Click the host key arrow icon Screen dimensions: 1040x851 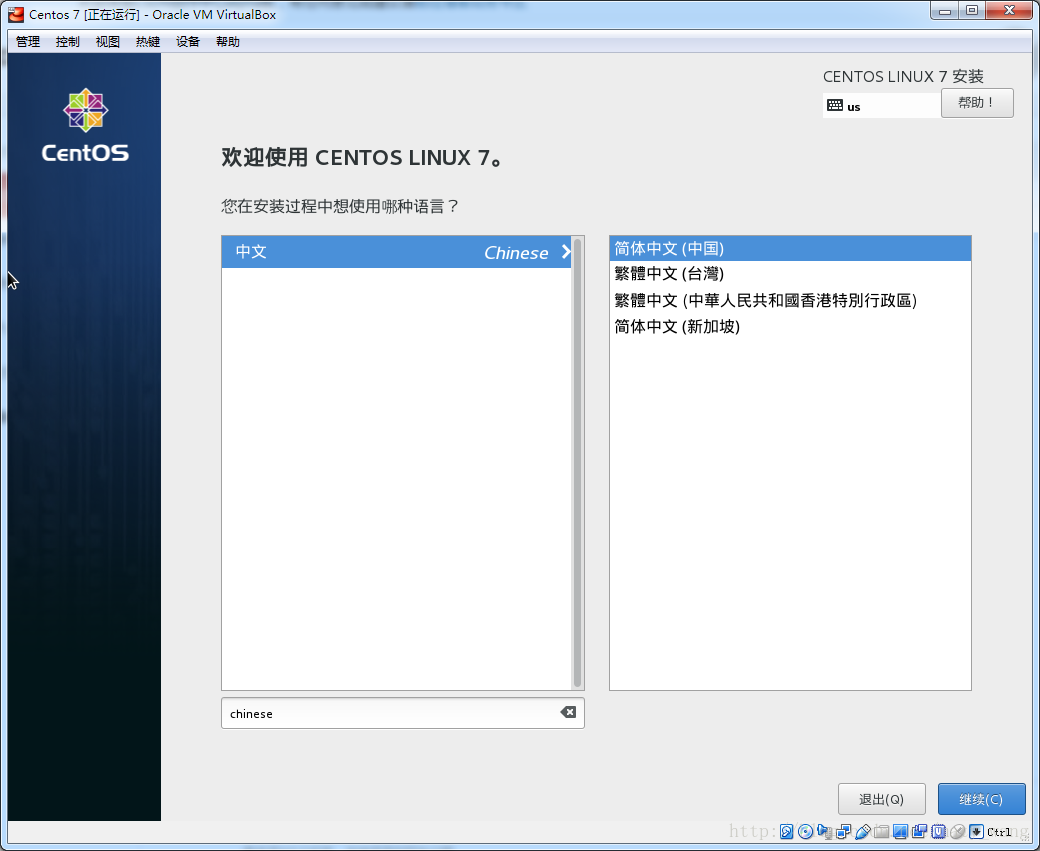pyautogui.click(x=976, y=832)
